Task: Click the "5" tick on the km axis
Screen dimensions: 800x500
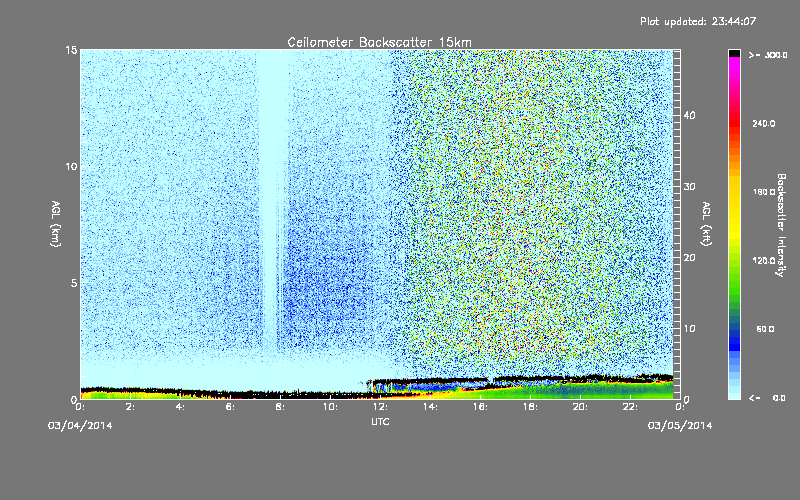Action: pos(74,283)
